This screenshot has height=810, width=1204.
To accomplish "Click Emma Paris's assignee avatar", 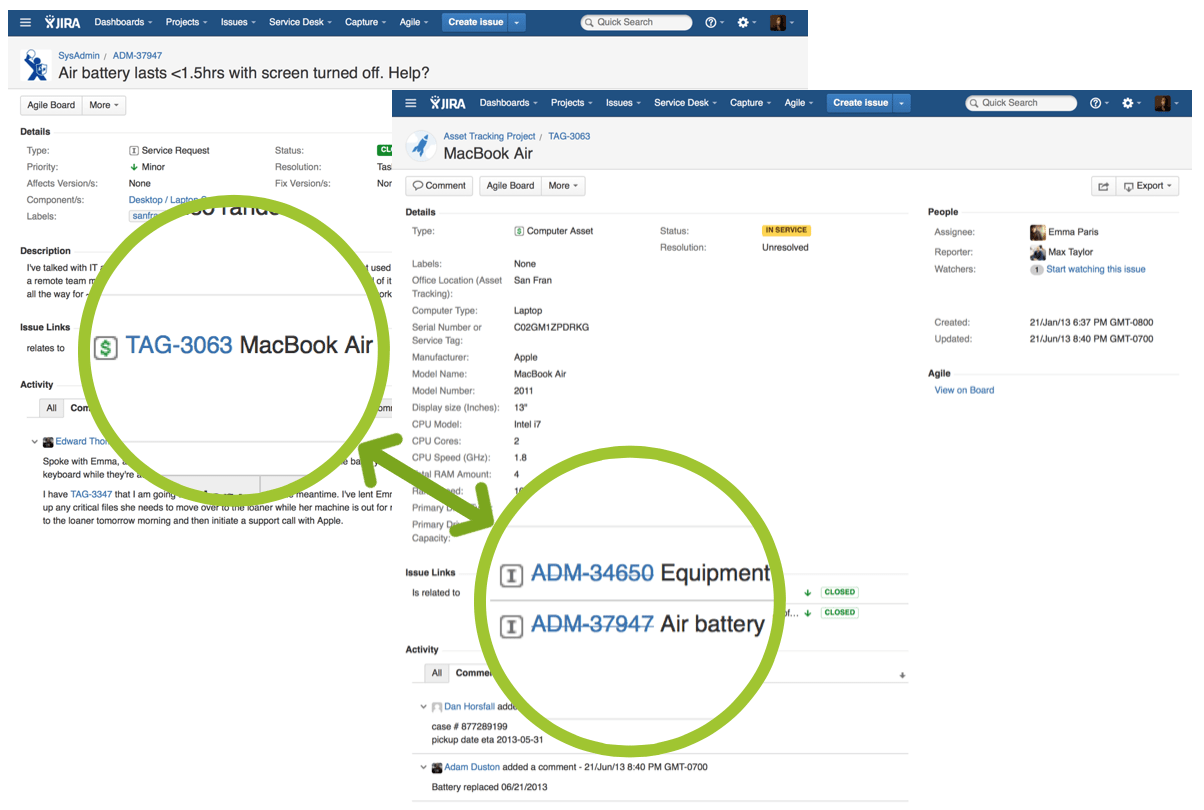I will (x=1037, y=232).
